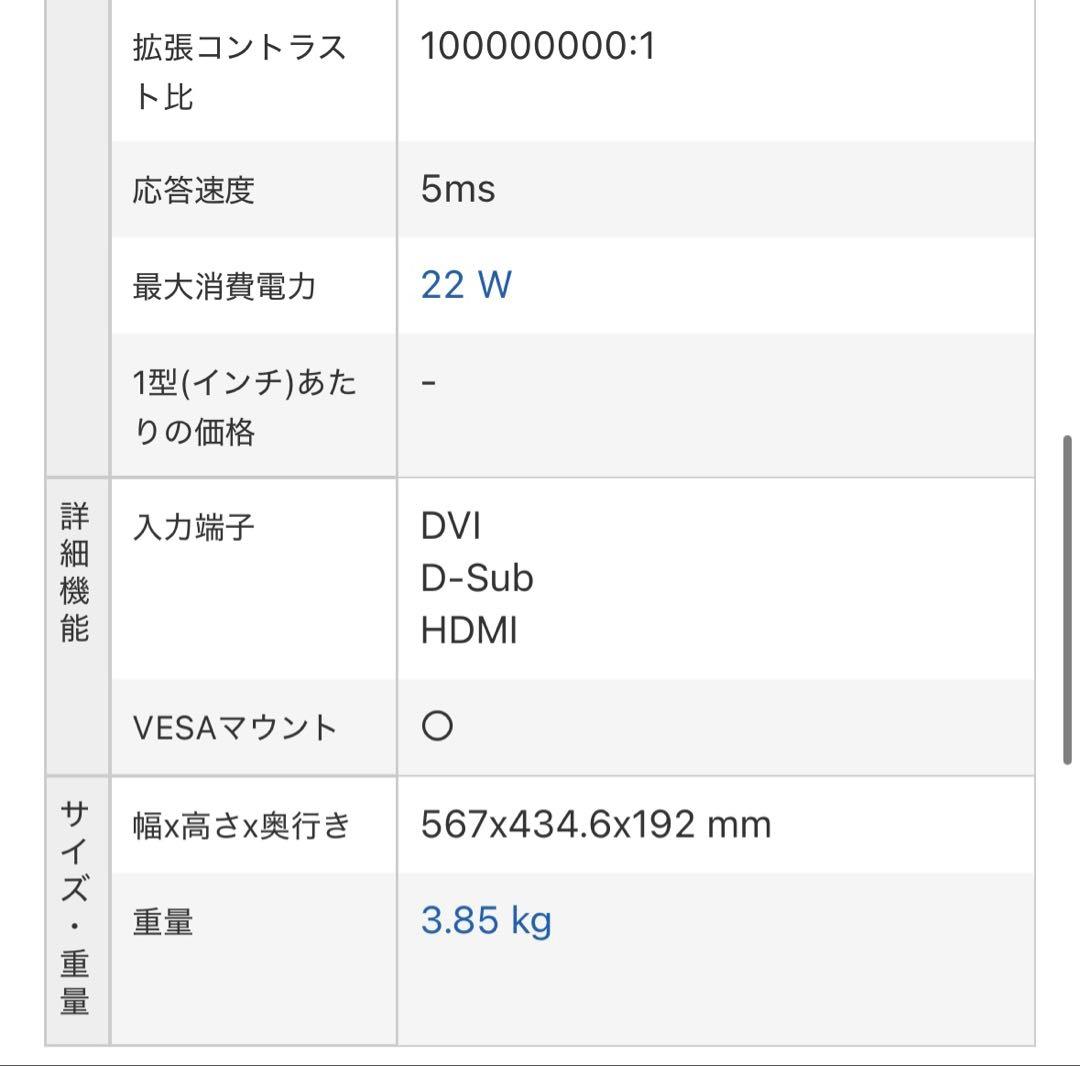Screen dimensions: 1080x1066
Task: Open the 3.85 kg weight link
Action: 486,920
